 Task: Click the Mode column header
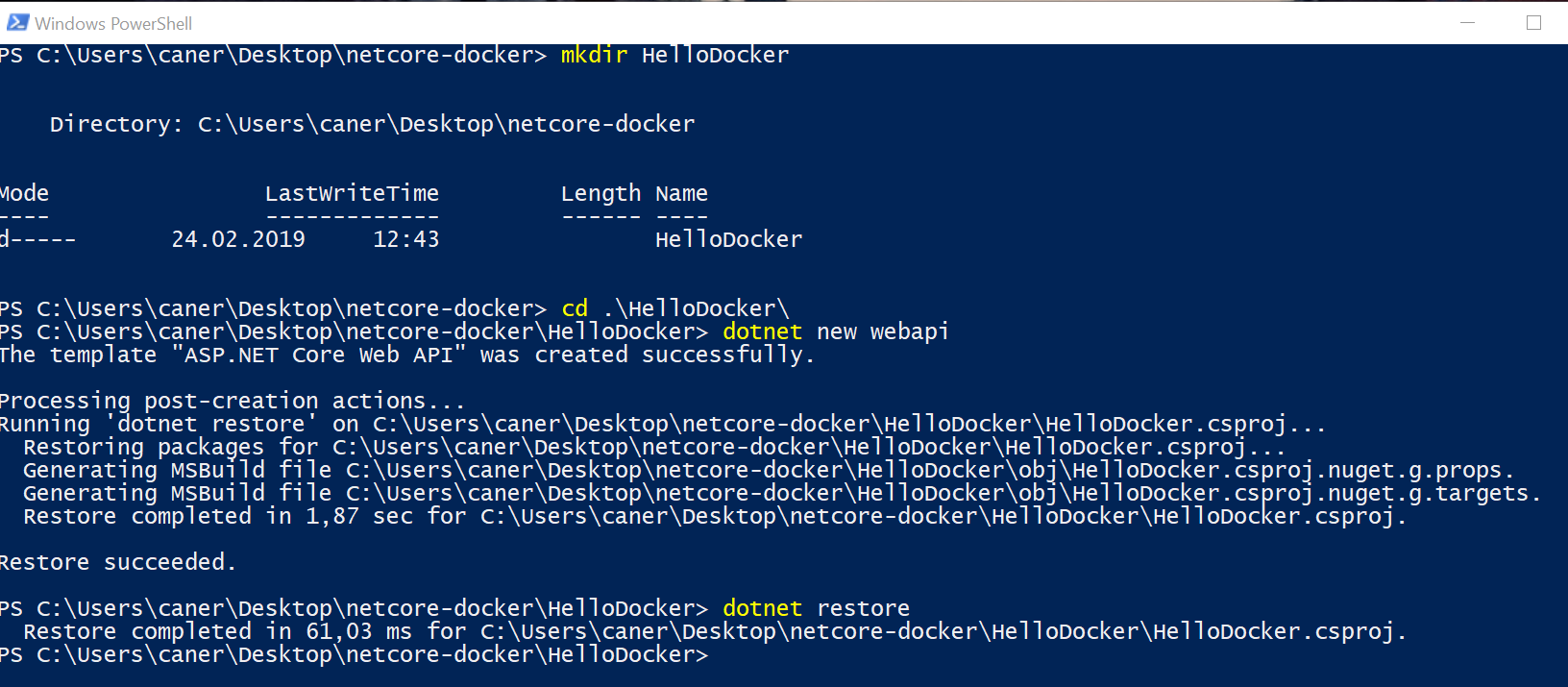tap(24, 193)
